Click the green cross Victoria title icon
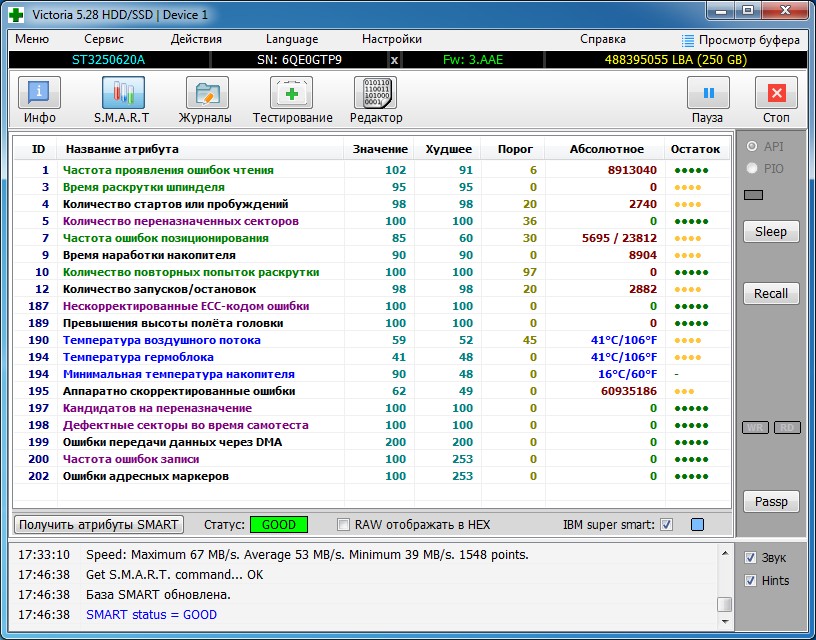 pos(16,15)
